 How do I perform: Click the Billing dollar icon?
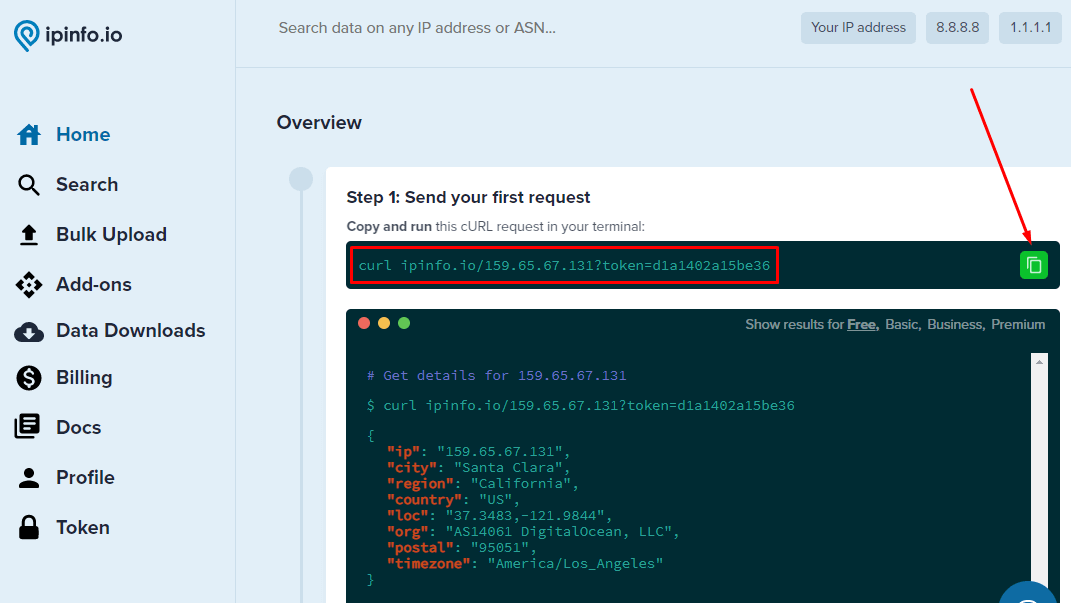[29, 378]
